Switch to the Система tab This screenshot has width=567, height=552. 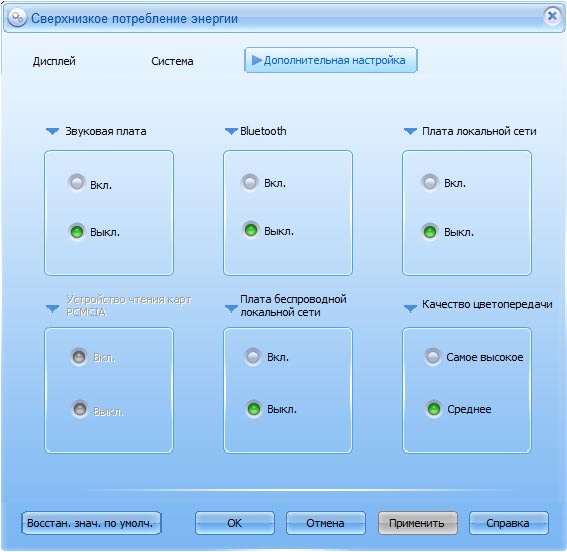(x=172, y=61)
